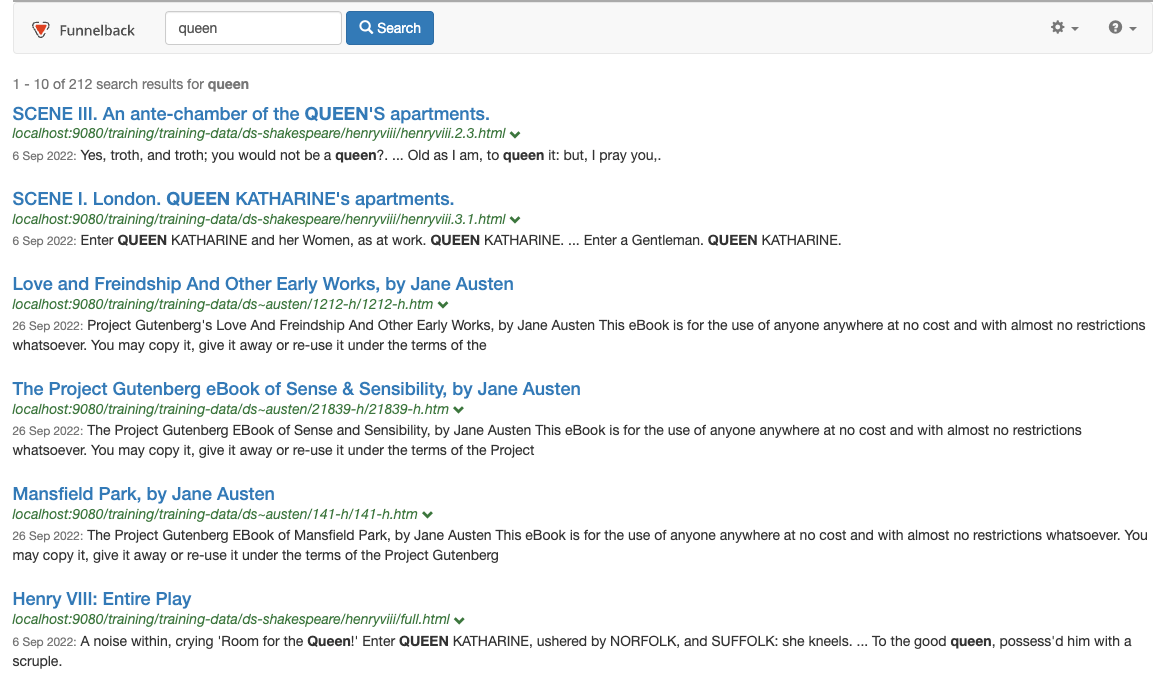Click the Search button
The width and height of the screenshot is (1165, 677).
coord(389,28)
